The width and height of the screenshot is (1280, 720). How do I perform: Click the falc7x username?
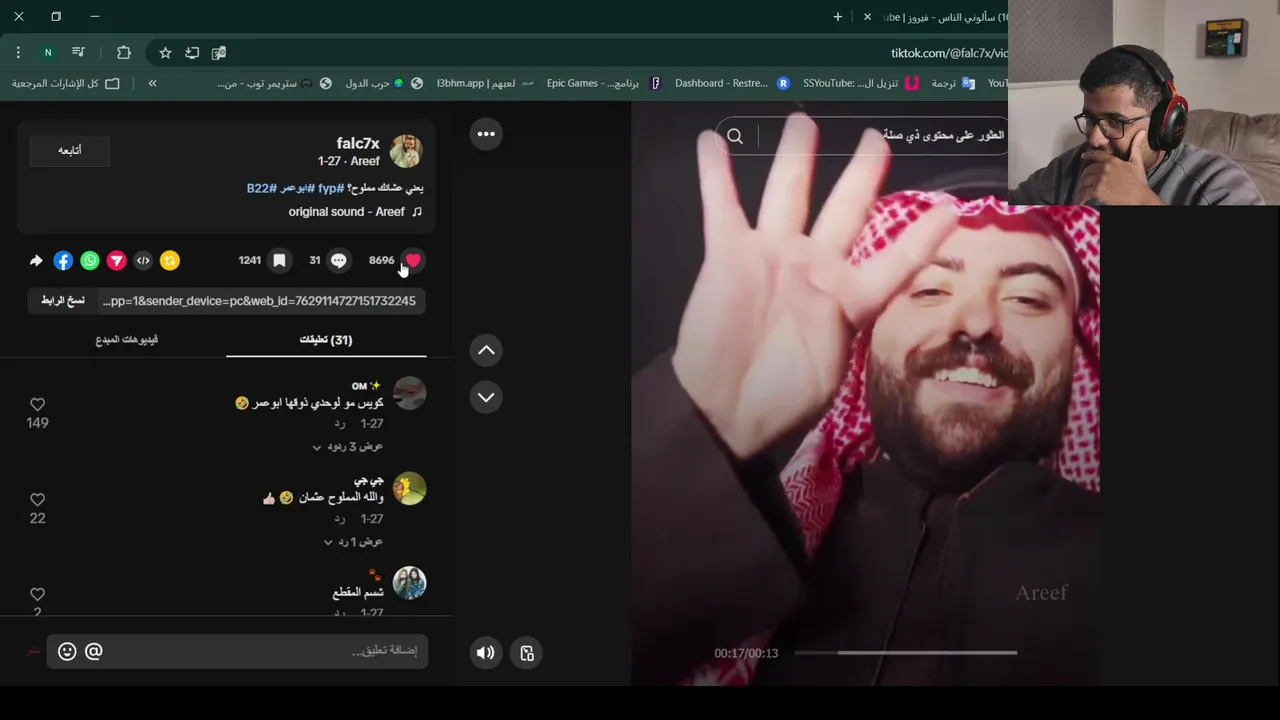tap(358, 143)
